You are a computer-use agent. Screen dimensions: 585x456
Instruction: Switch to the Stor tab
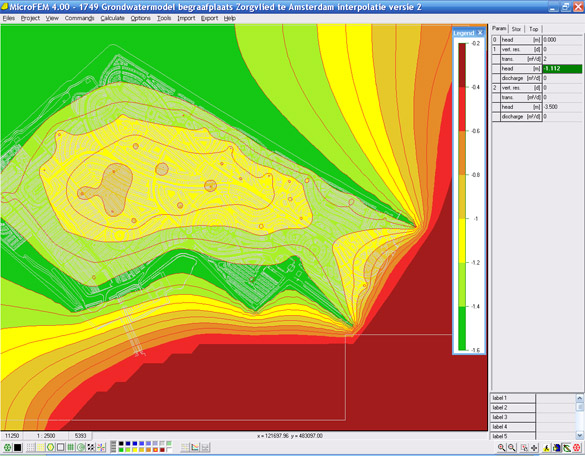point(516,29)
